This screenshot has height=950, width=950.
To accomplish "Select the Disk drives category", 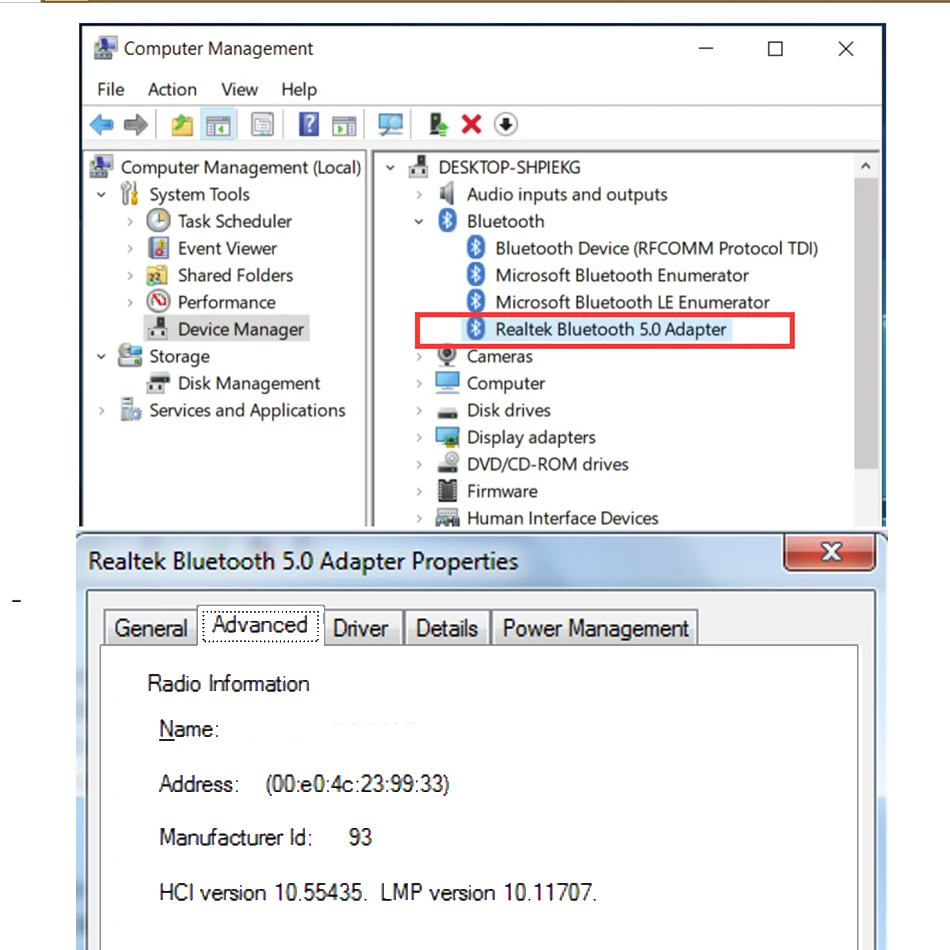I will click(508, 410).
